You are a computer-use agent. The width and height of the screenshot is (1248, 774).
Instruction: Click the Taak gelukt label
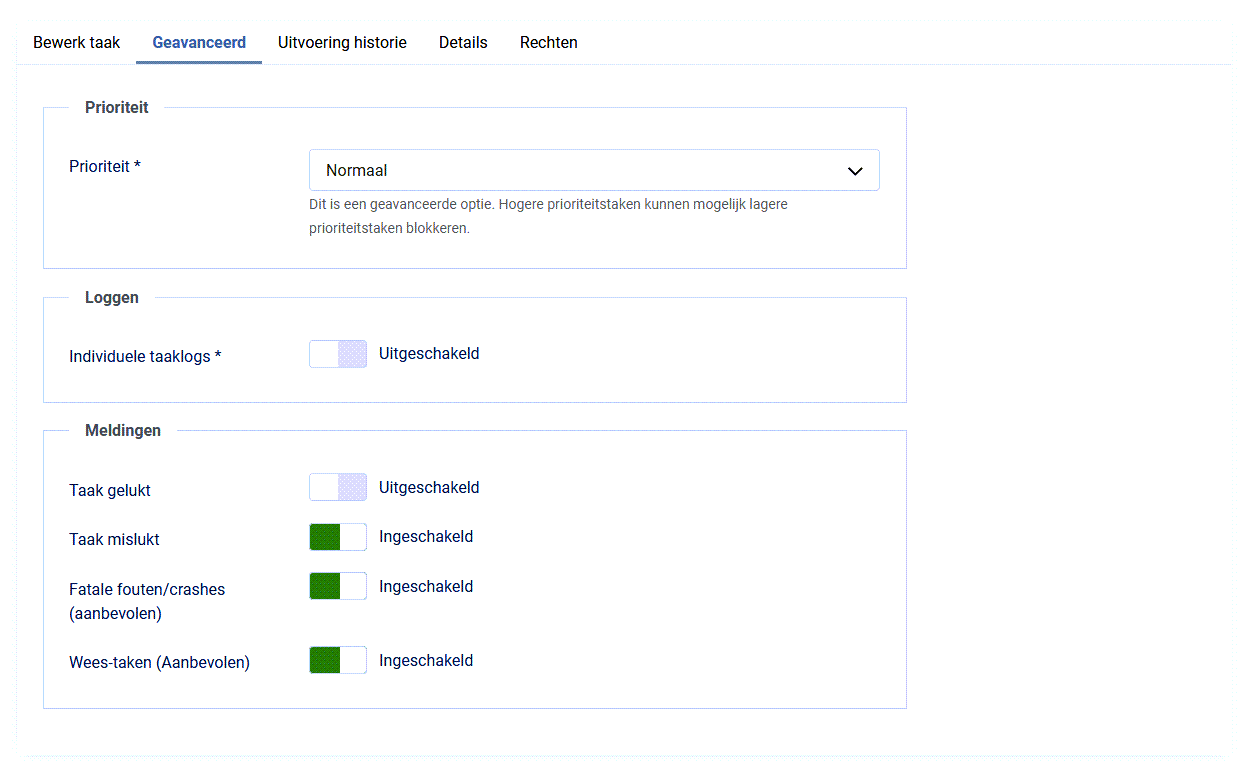pyautogui.click(x=110, y=490)
